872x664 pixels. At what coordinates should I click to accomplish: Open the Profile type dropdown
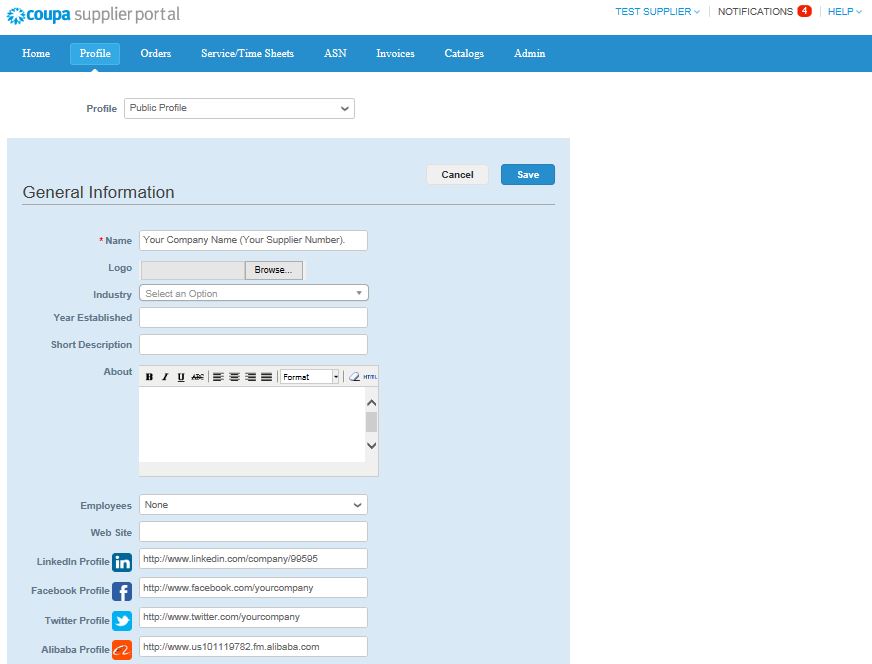coord(239,108)
